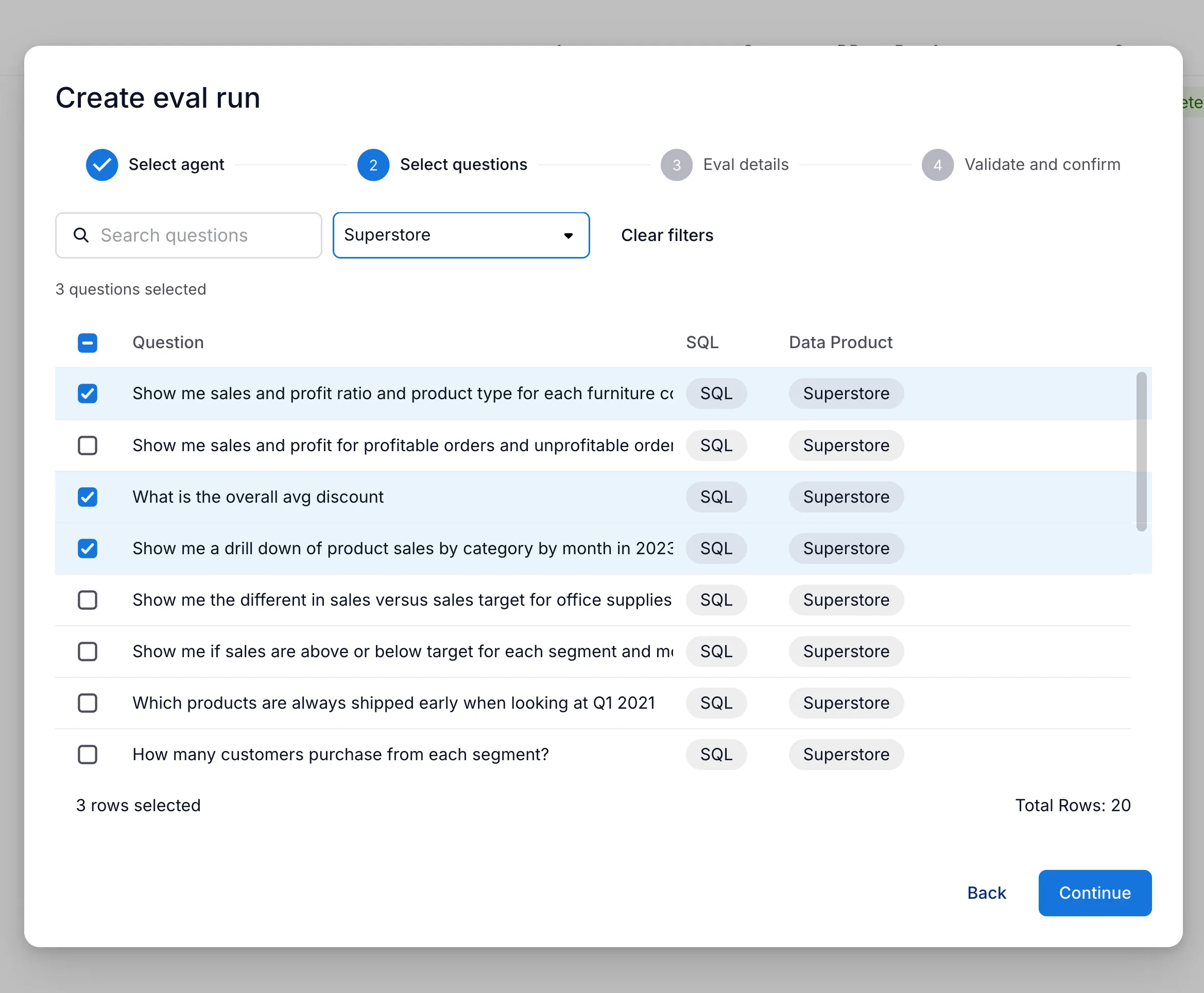Click the SQL badge on the shipped early question
Screen dimensions: 1204x993
tap(716, 703)
